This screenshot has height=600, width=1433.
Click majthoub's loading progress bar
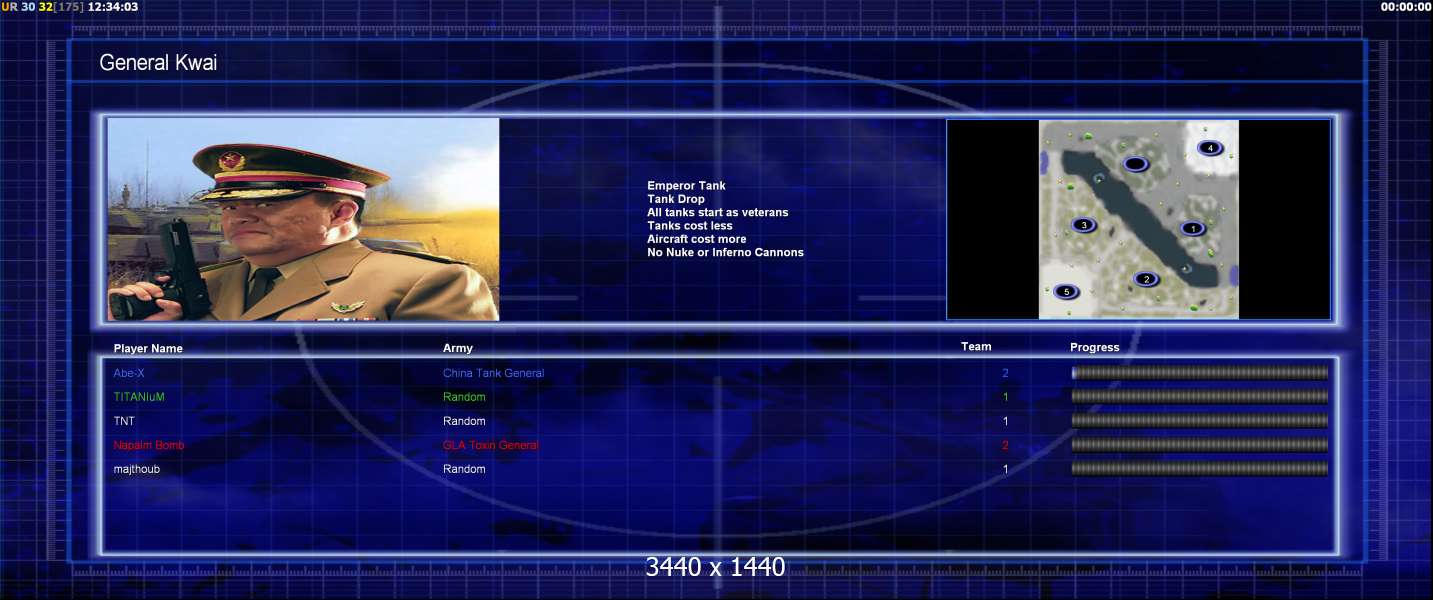pos(1200,469)
